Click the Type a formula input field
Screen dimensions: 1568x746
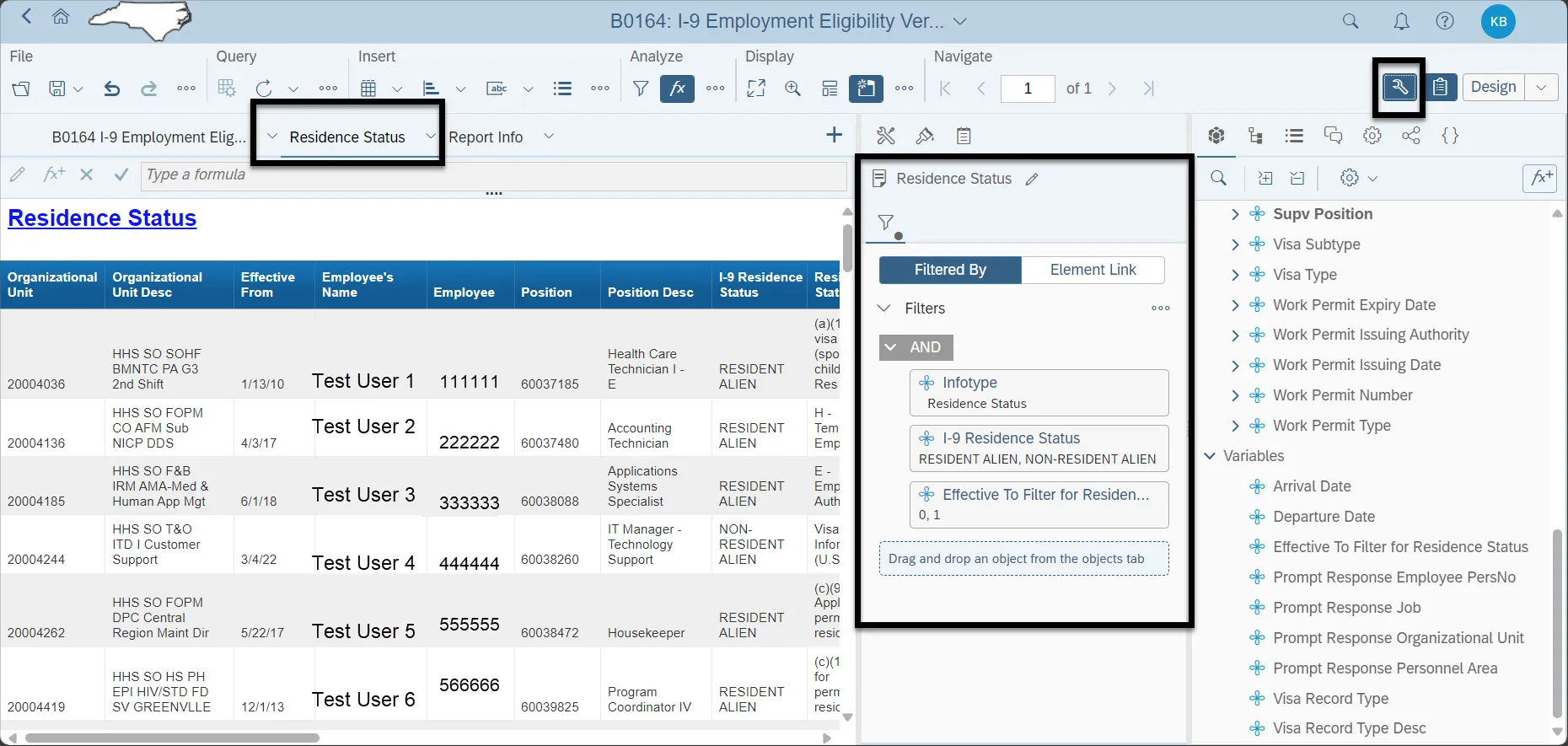click(493, 175)
